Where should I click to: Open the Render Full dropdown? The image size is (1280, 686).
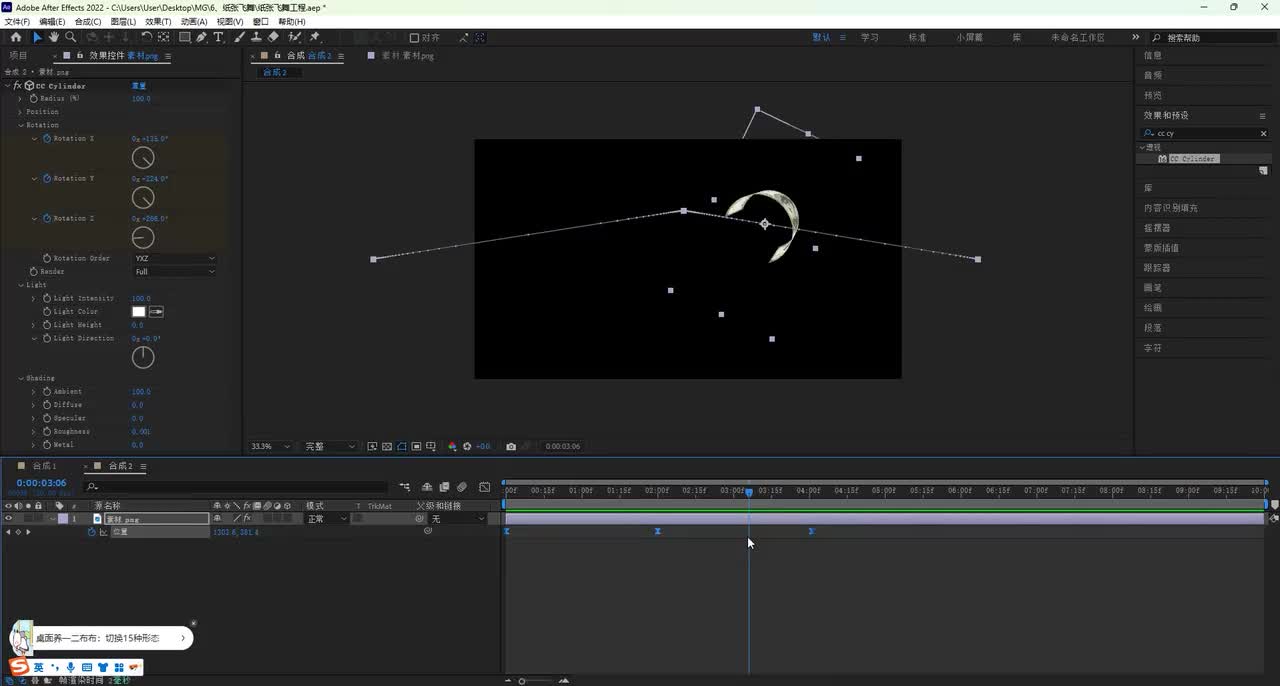[x=175, y=271]
